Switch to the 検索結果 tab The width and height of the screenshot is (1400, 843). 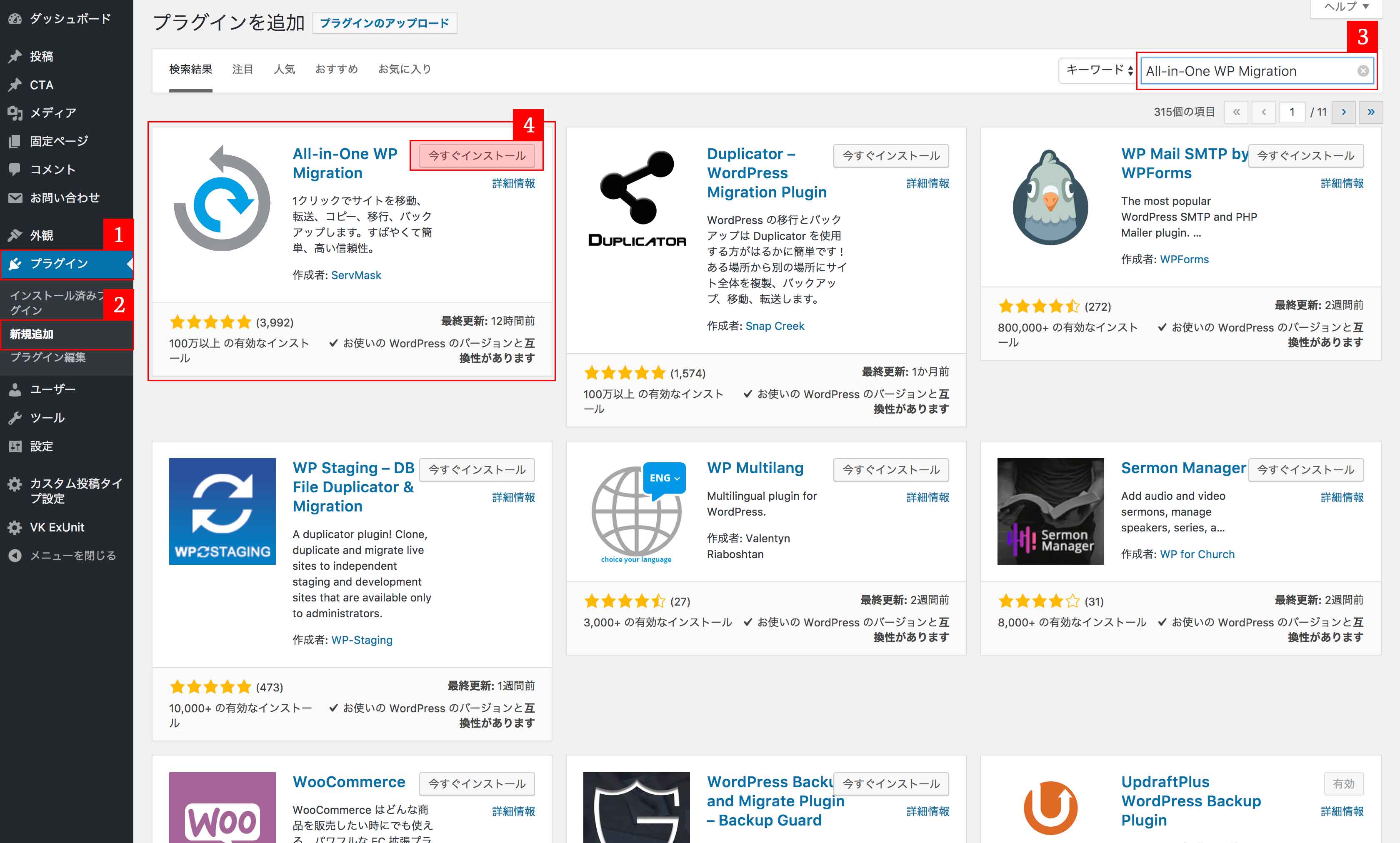point(191,69)
